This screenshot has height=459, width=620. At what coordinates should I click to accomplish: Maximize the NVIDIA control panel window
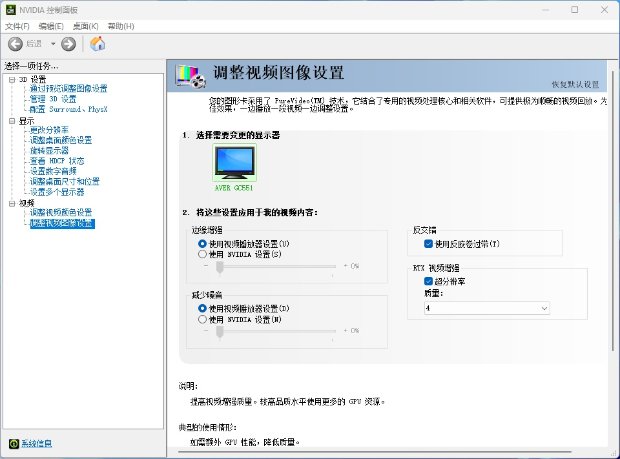pyautogui.click(x=575, y=9)
